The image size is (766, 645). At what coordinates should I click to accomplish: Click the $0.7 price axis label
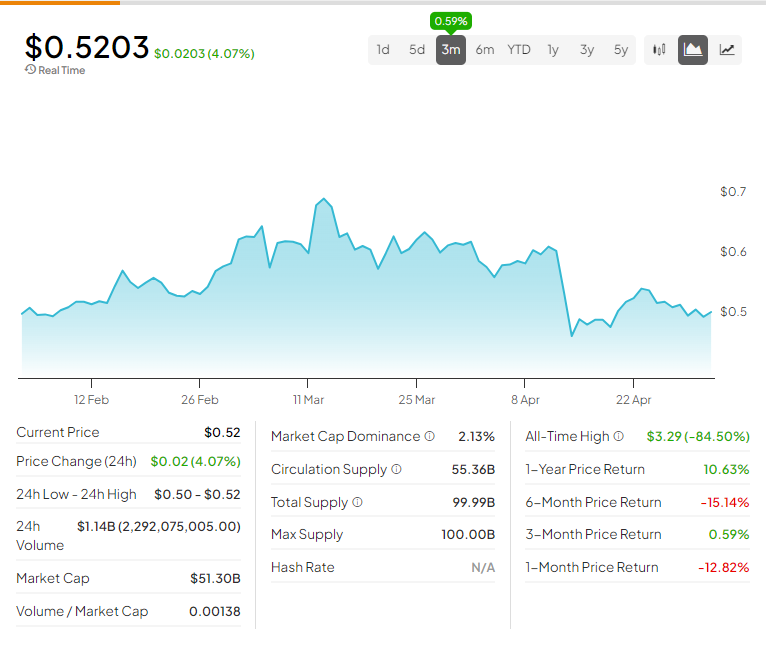[x=733, y=192]
